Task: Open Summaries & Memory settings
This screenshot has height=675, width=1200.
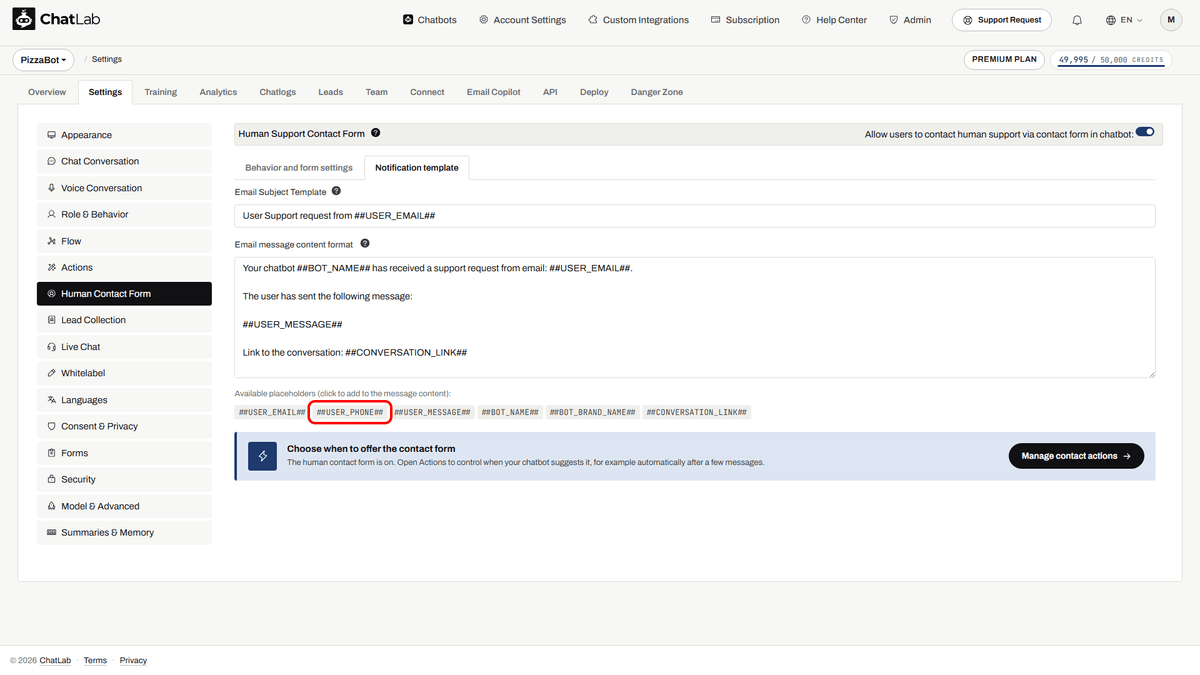Action: (124, 532)
